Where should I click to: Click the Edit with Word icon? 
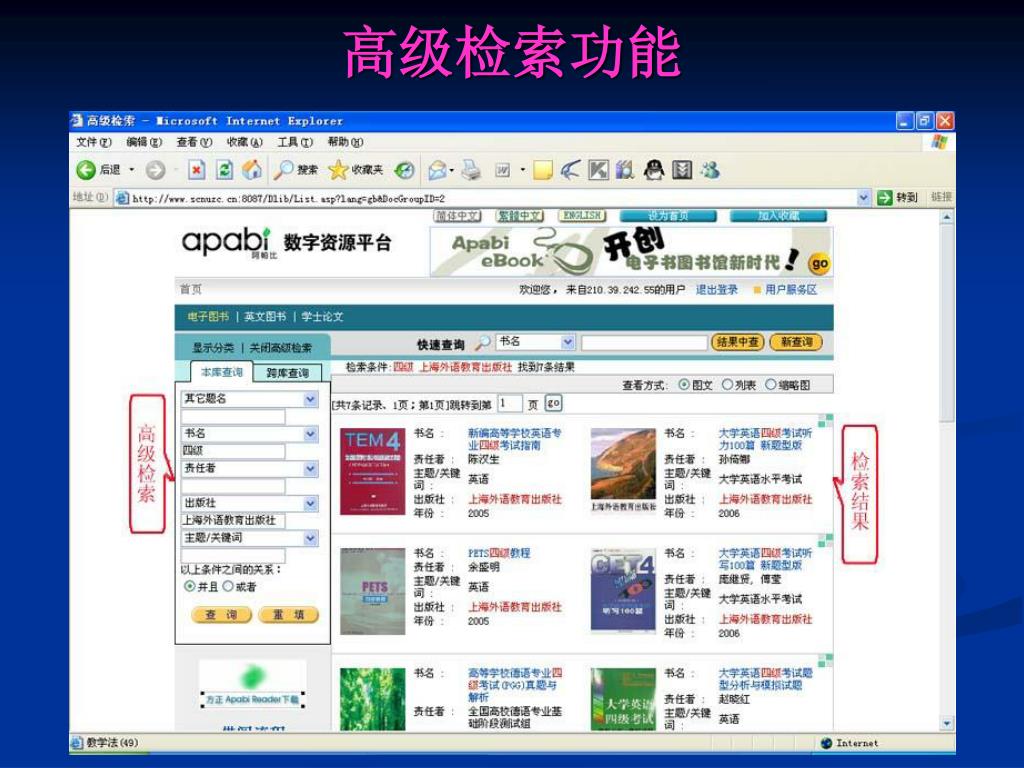point(503,170)
